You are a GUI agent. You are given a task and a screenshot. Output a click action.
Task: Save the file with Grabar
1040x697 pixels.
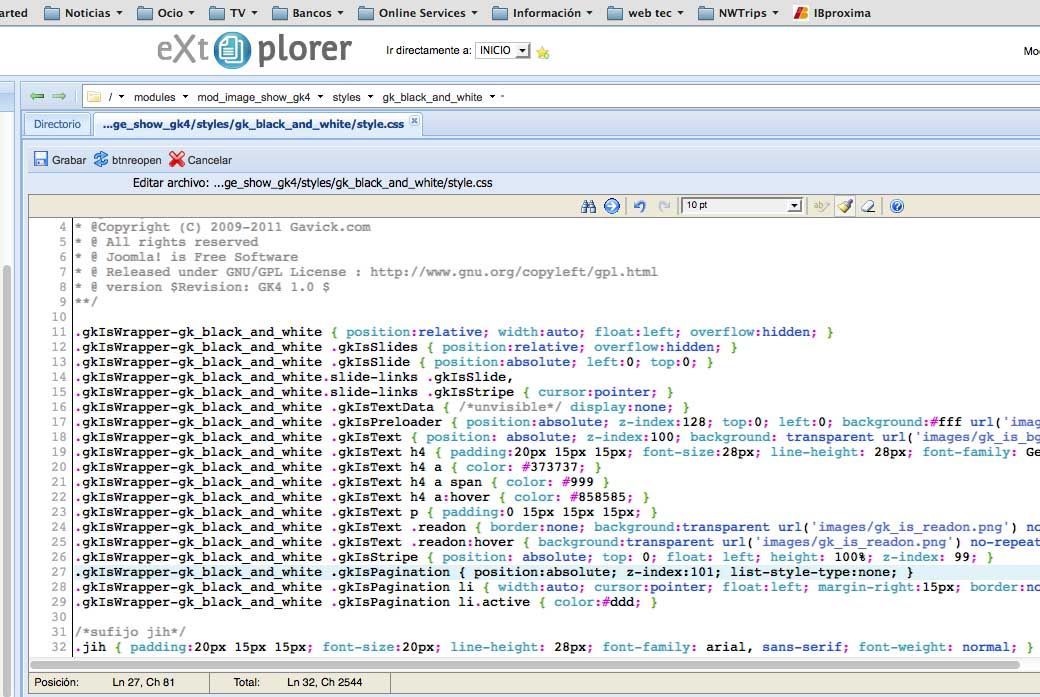pos(60,160)
